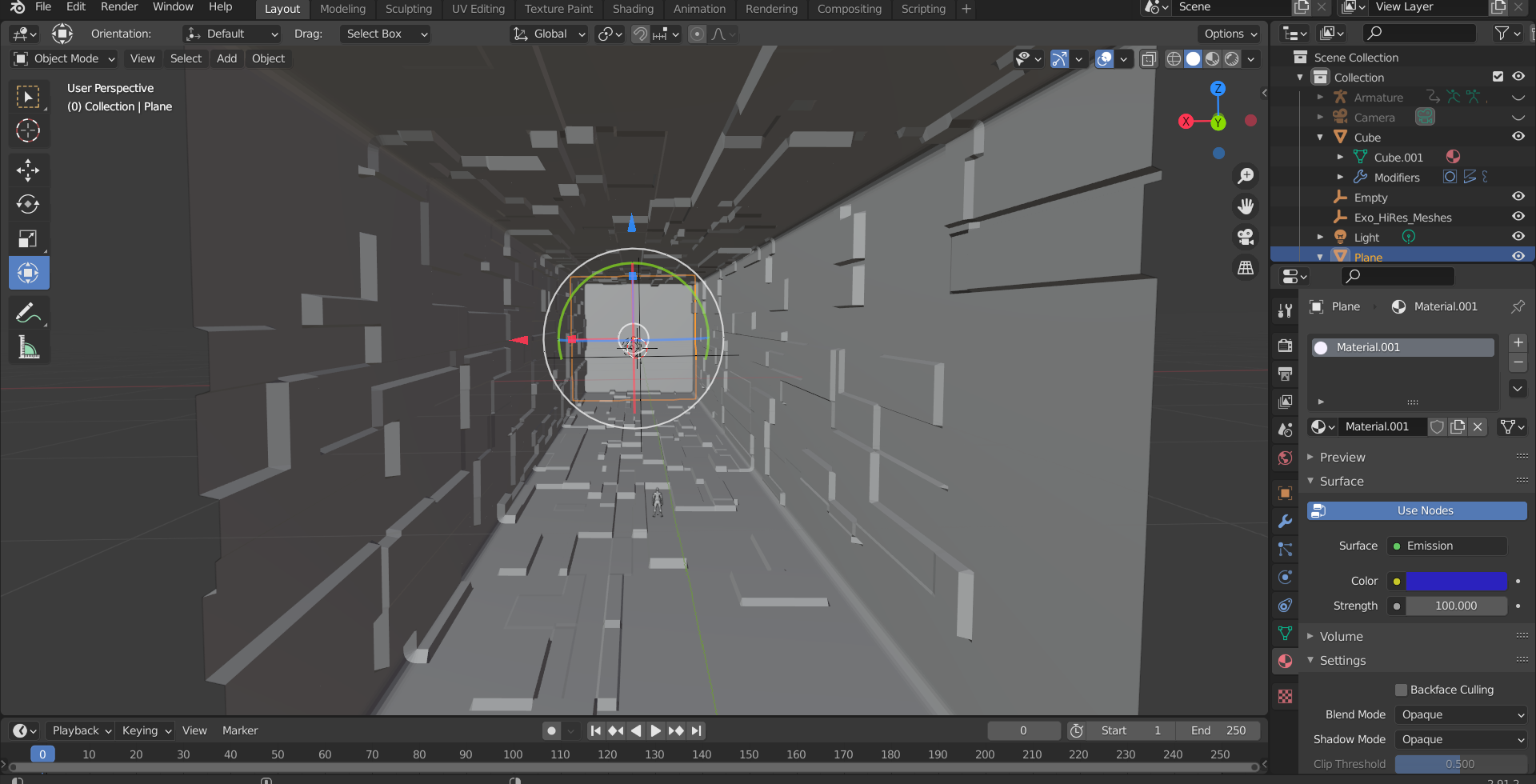Open the Physics properties tab icon
Image resolution: width=1536 pixels, height=784 pixels.
[x=1285, y=577]
